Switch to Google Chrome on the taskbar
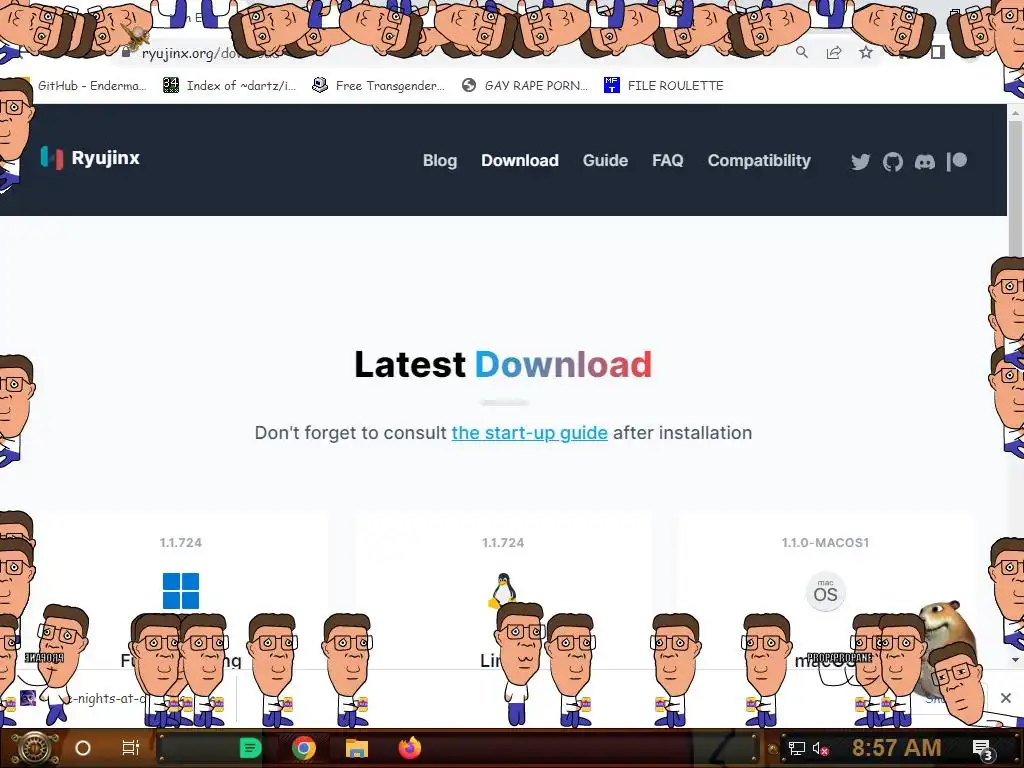 pos(304,748)
